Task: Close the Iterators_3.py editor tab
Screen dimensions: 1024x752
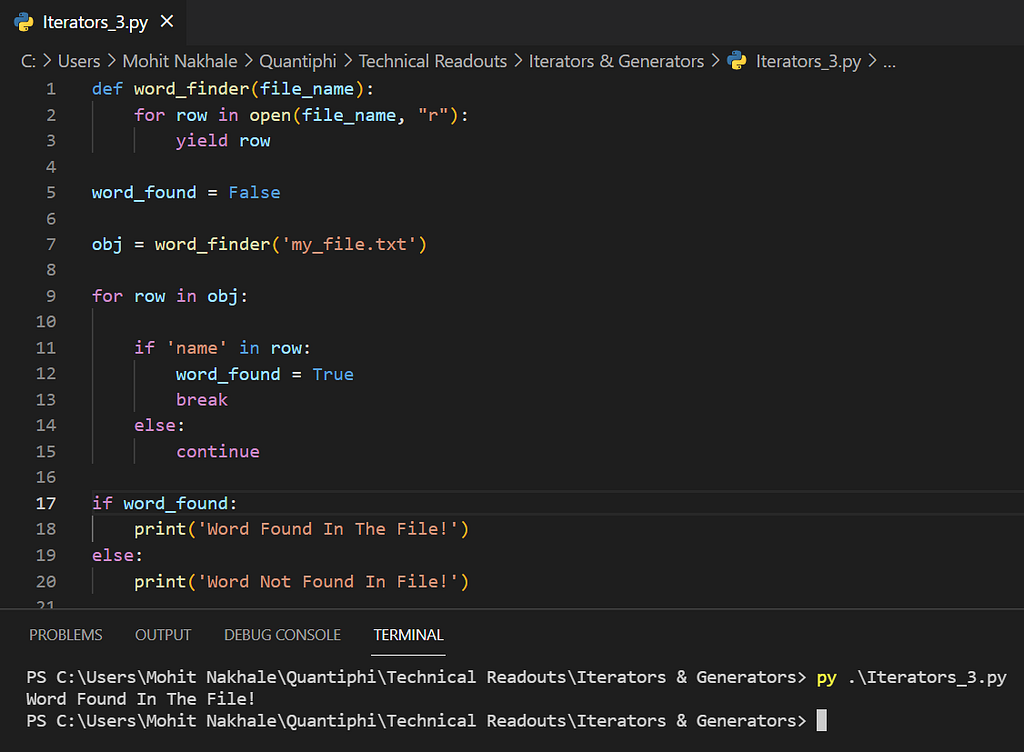Action: [x=167, y=22]
